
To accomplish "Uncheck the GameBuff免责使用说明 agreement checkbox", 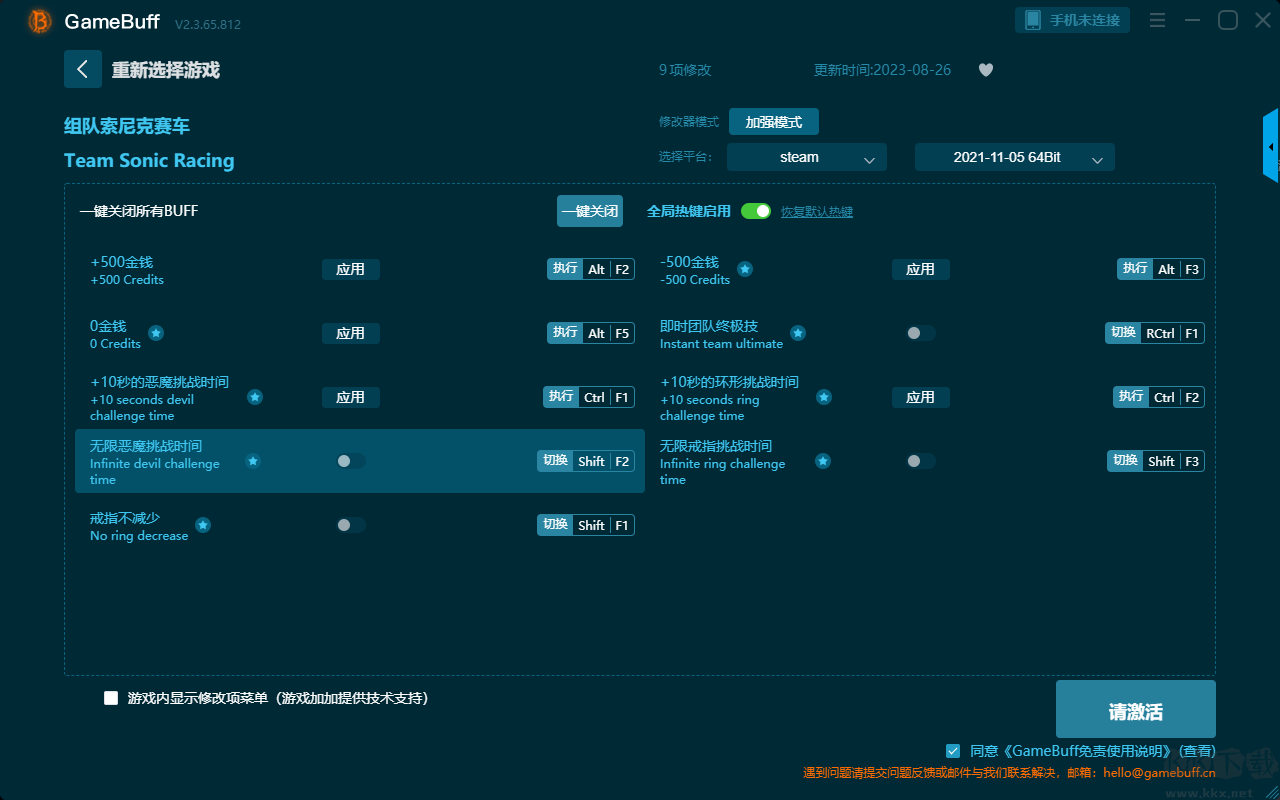I will point(953,751).
